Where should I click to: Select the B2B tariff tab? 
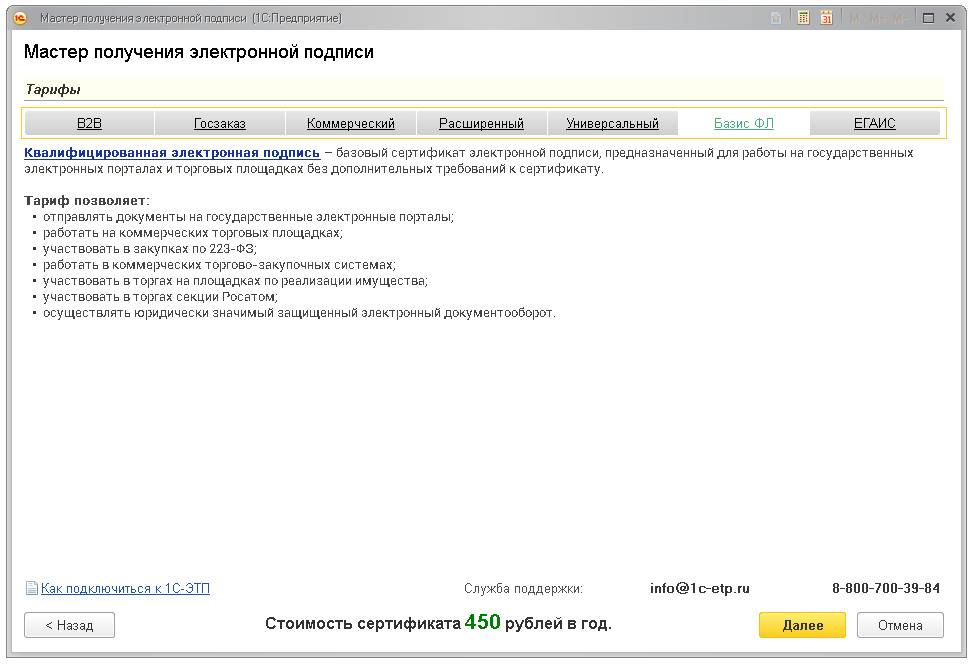(x=89, y=123)
